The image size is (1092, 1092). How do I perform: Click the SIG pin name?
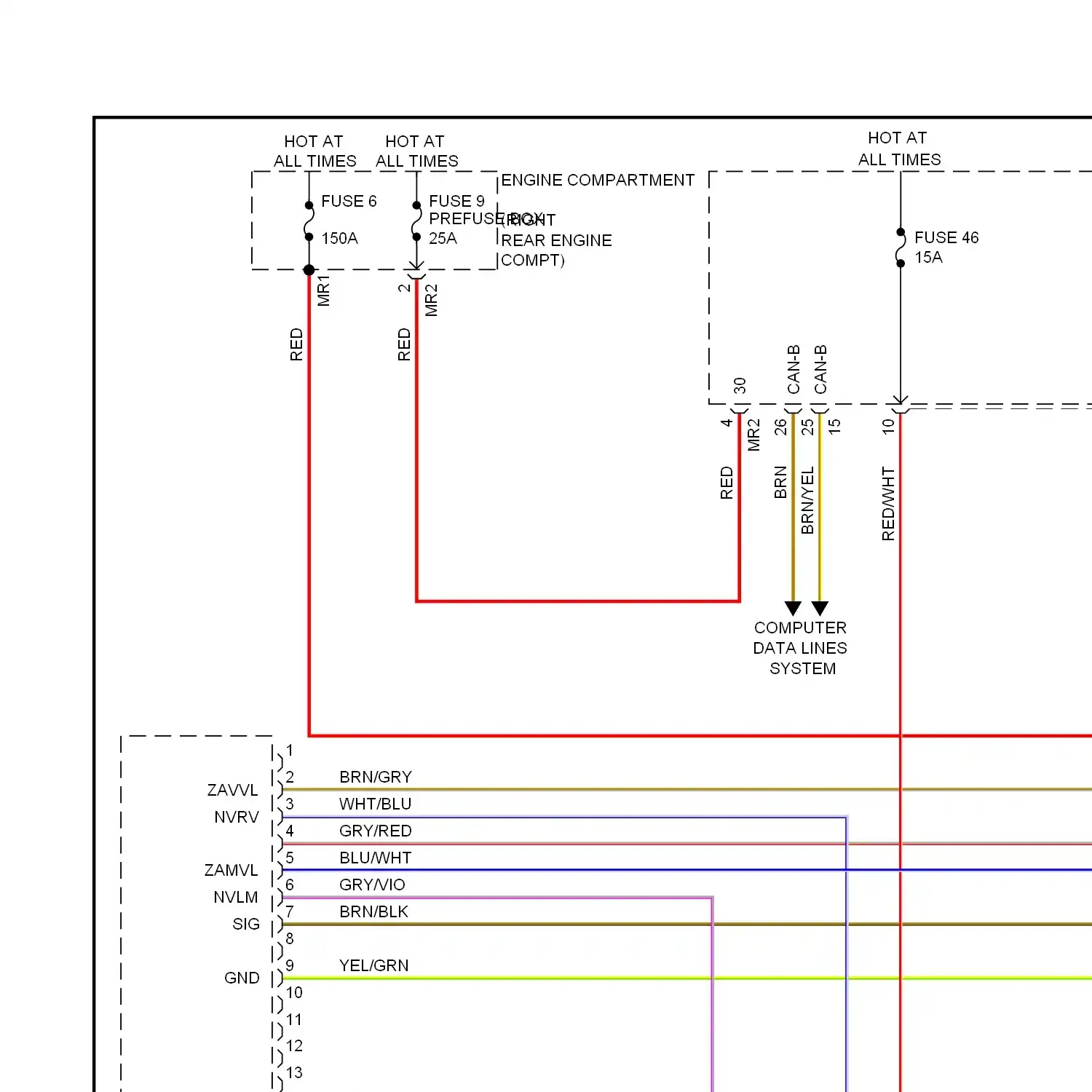coord(246,924)
